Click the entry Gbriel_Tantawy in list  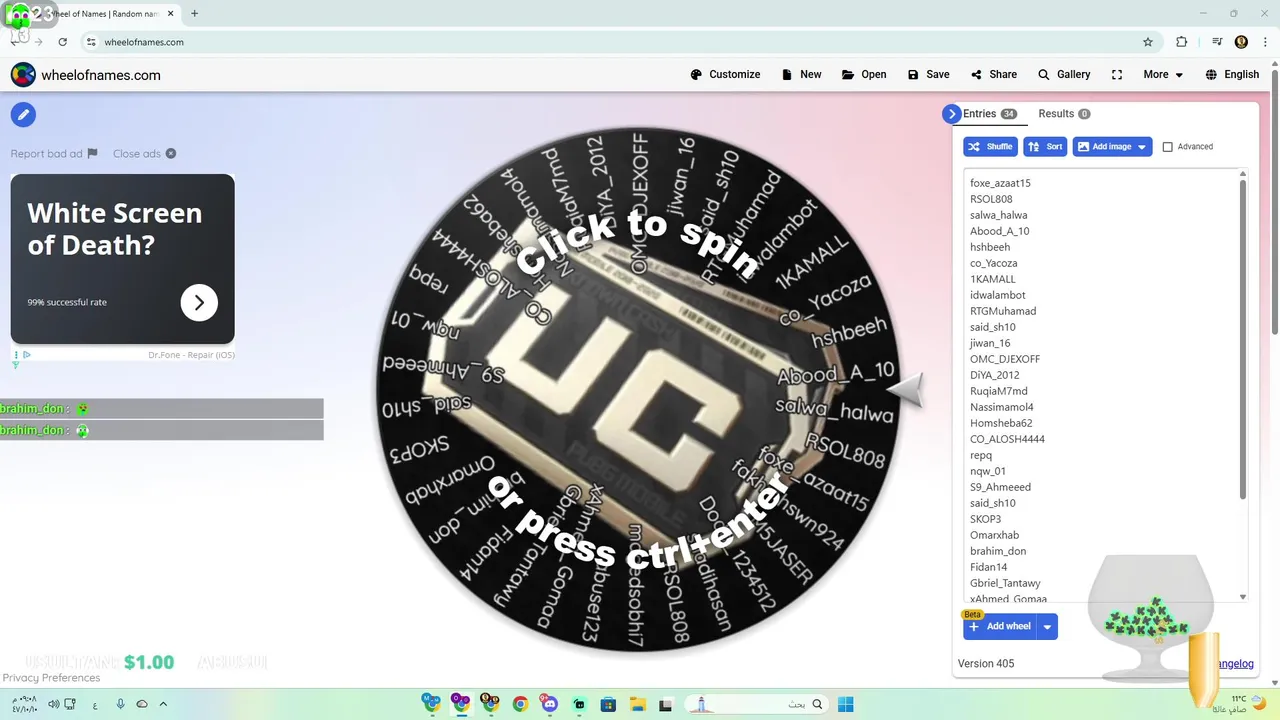pyautogui.click(x=1005, y=583)
